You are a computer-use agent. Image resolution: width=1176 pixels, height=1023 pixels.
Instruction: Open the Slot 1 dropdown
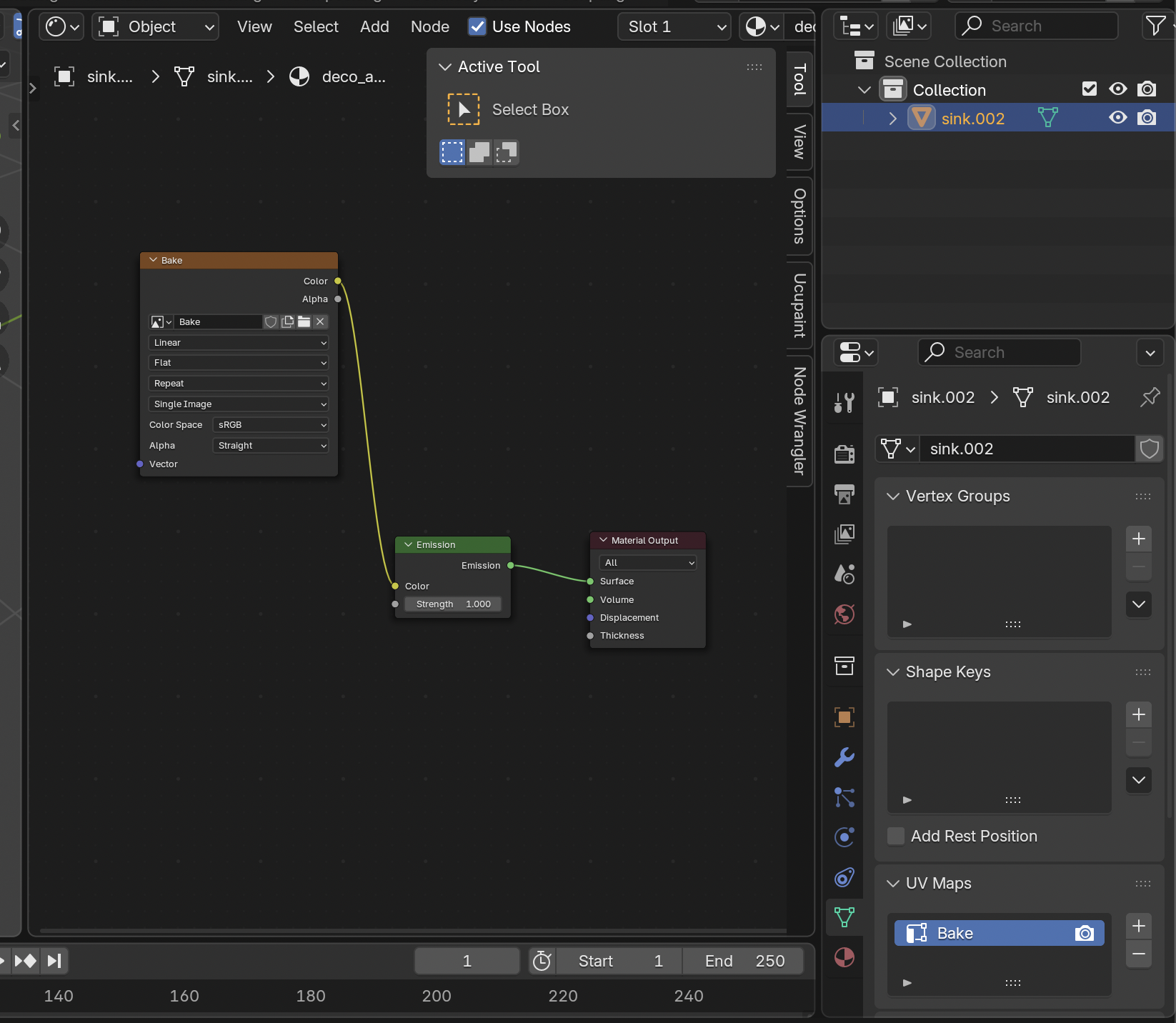click(x=675, y=27)
